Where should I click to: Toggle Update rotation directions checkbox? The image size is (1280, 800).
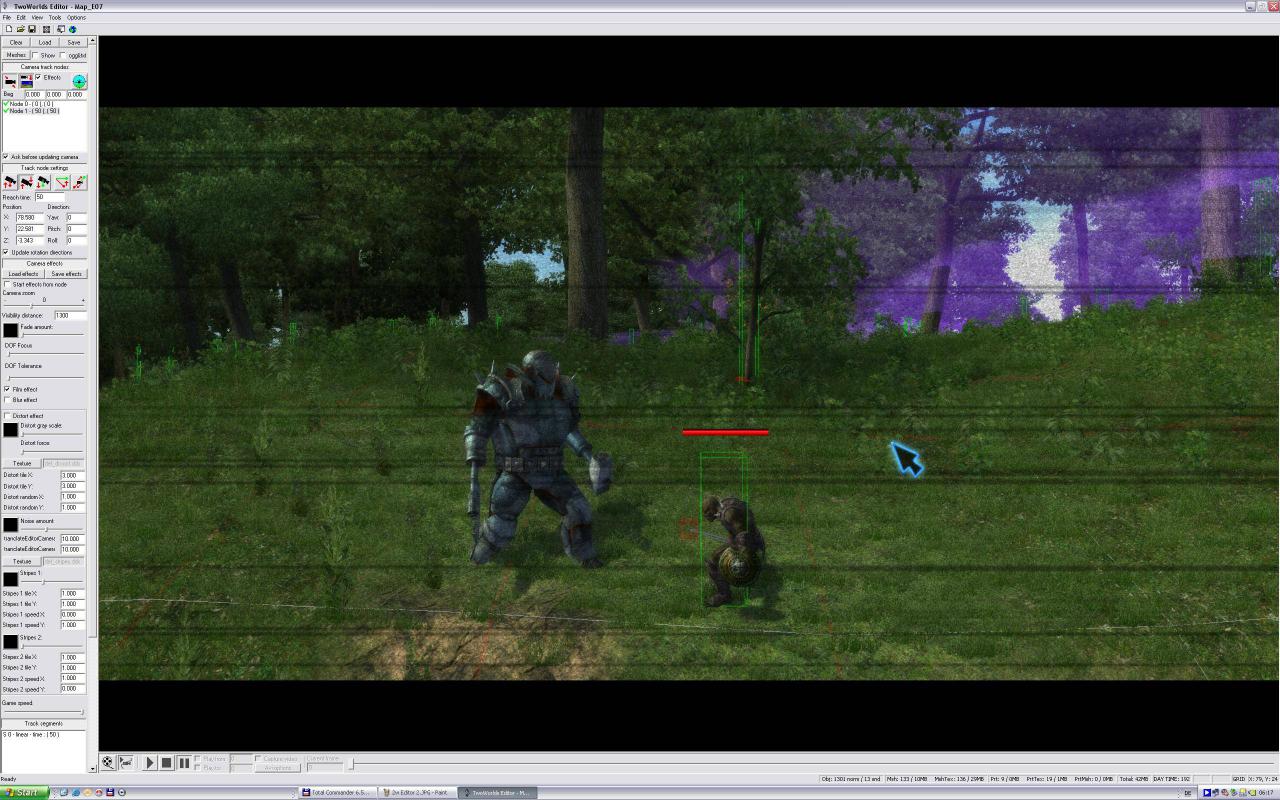[x=6, y=252]
